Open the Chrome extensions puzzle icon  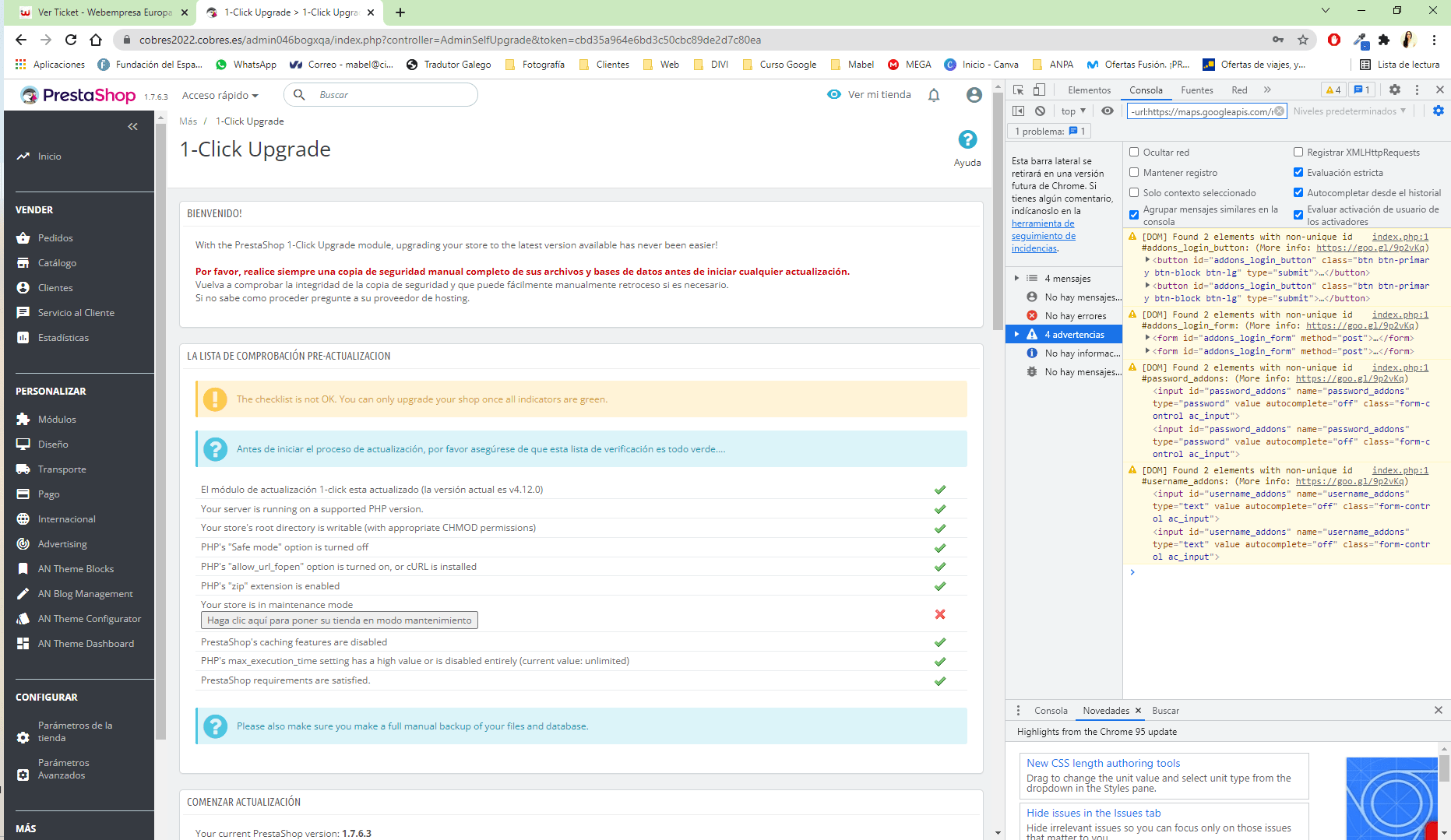click(x=1384, y=40)
